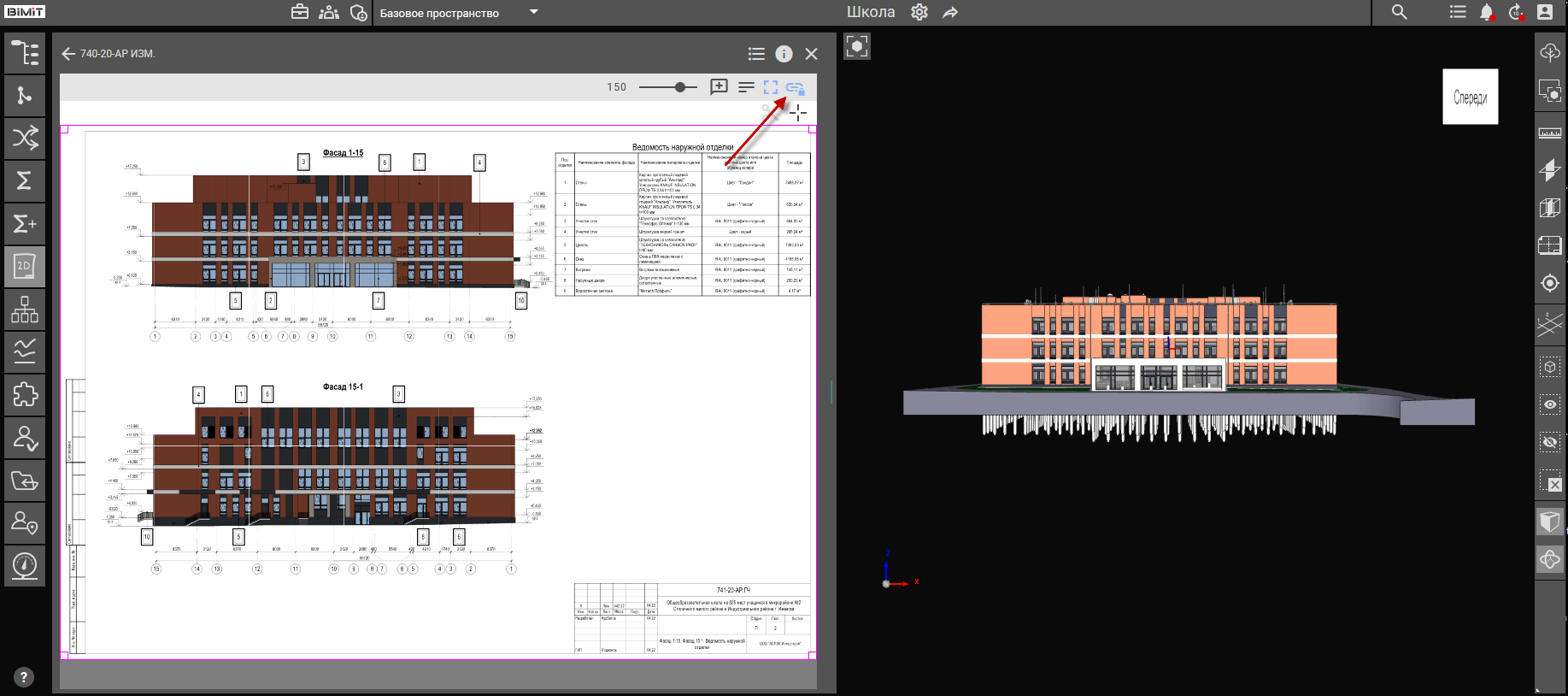The image size is (1568, 696).
Task: Click the notifications bell icon
Action: click(x=1487, y=12)
